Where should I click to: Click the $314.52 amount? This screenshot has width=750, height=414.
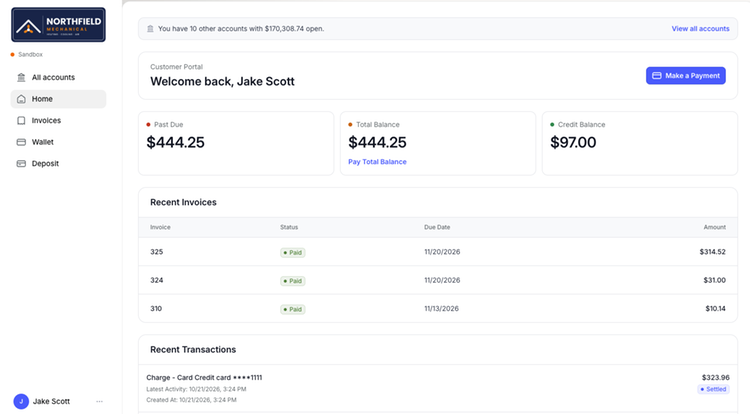(x=712, y=252)
